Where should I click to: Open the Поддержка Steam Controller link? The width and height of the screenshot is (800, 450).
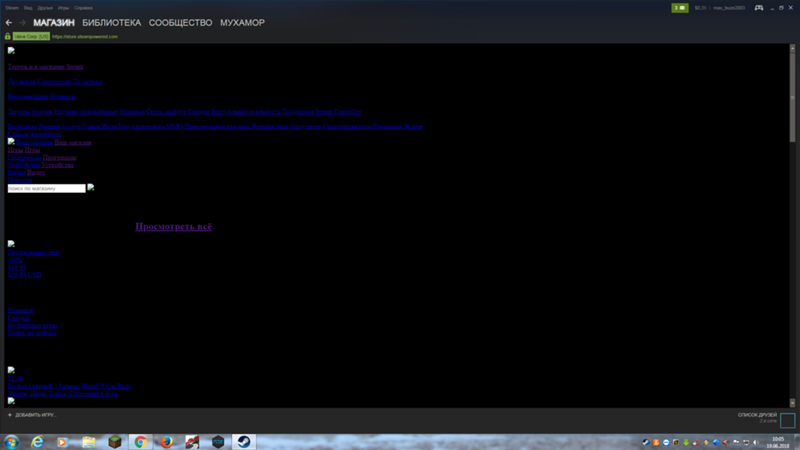pyautogui.click(x=321, y=112)
